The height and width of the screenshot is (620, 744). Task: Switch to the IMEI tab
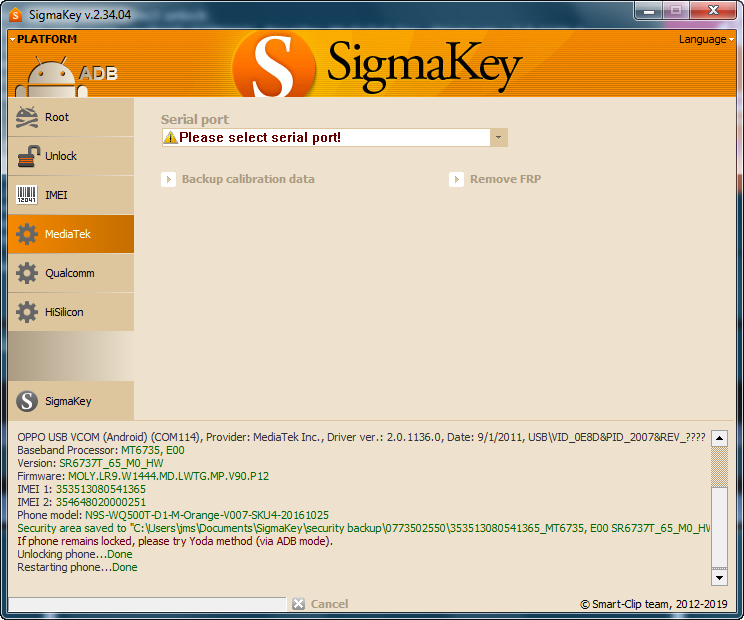tap(71, 195)
